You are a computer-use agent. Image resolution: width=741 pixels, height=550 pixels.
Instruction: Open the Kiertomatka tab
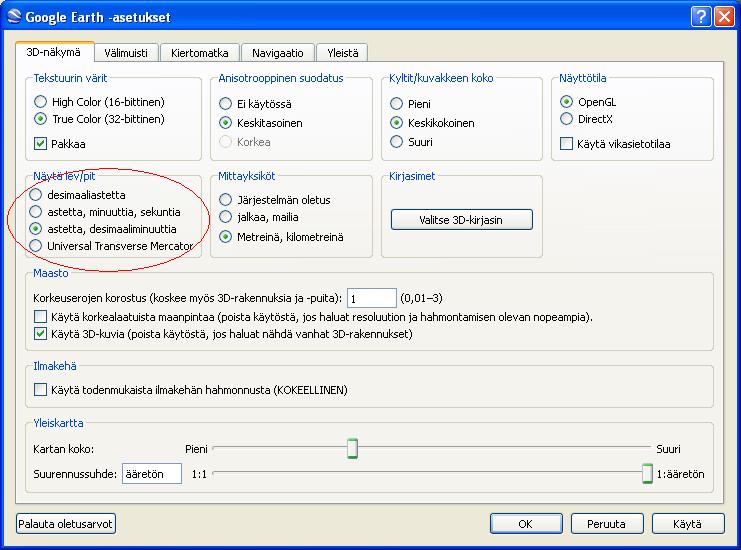point(199,53)
